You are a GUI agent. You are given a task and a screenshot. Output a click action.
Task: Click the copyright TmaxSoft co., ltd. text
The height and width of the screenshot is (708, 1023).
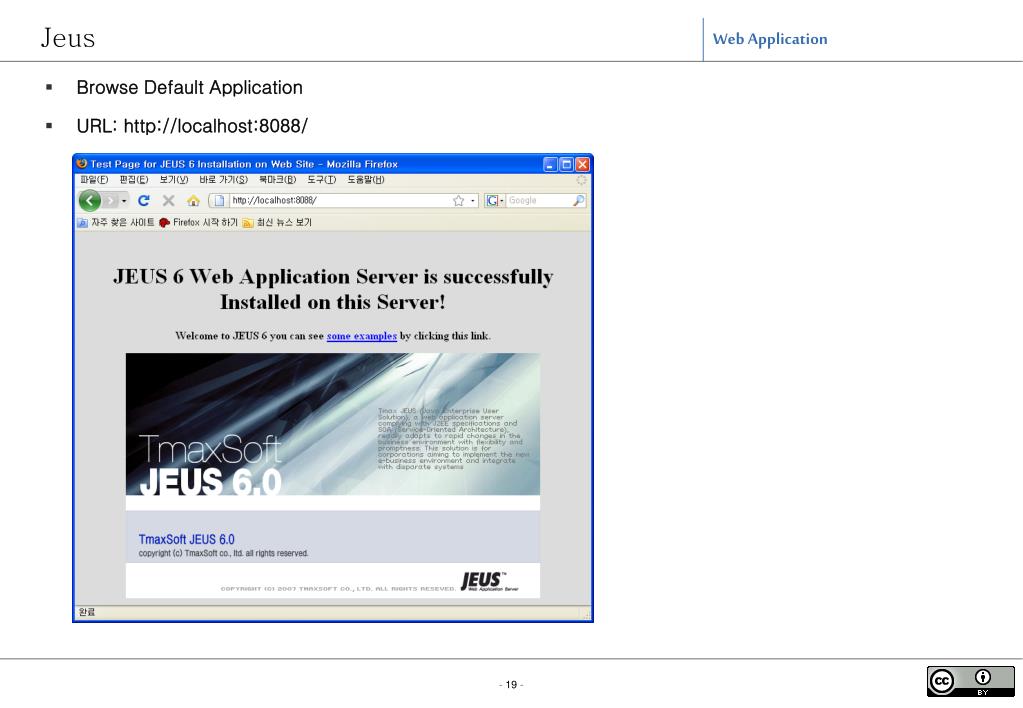[223, 553]
